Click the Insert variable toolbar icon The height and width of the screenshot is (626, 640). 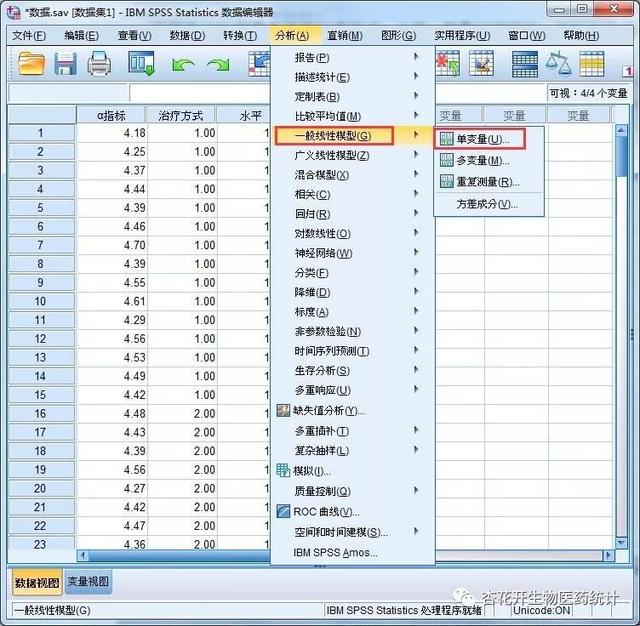[481, 63]
